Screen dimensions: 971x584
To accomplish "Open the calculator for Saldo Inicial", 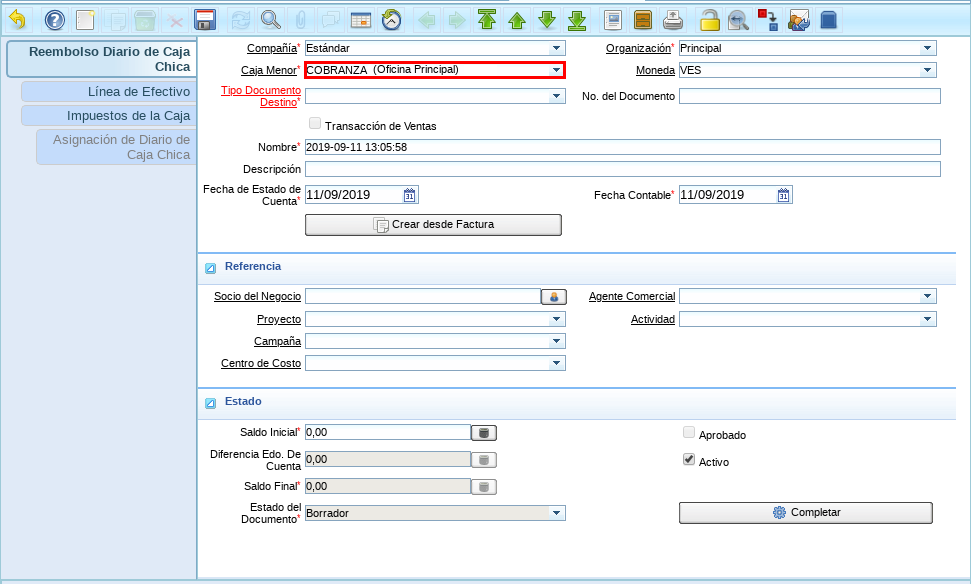I will [x=484, y=433].
